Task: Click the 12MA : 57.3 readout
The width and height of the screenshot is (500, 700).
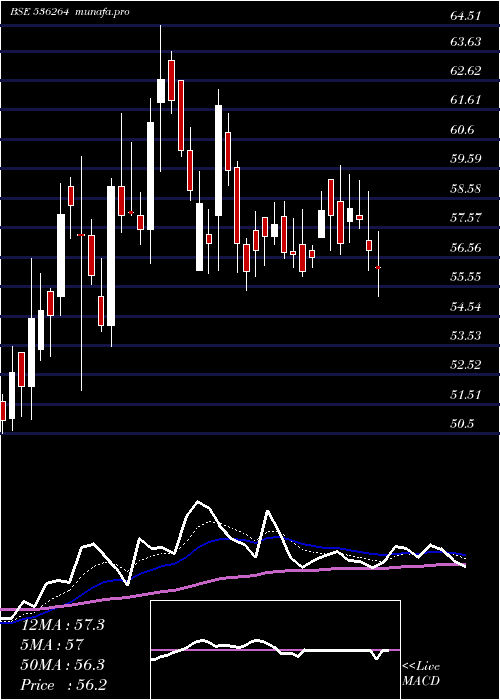Action: pos(63,625)
